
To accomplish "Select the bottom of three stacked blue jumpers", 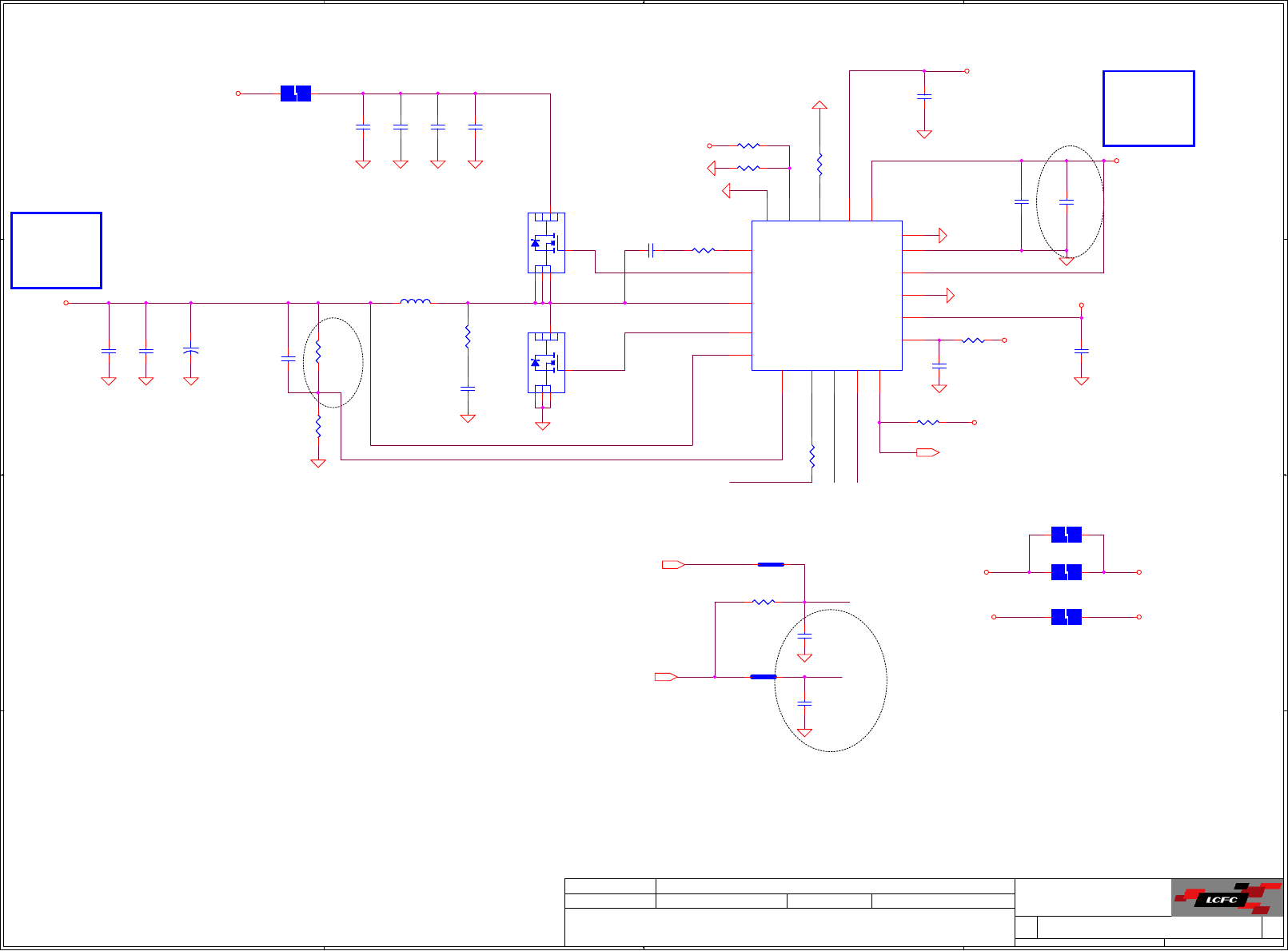I will click(1067, 617).
